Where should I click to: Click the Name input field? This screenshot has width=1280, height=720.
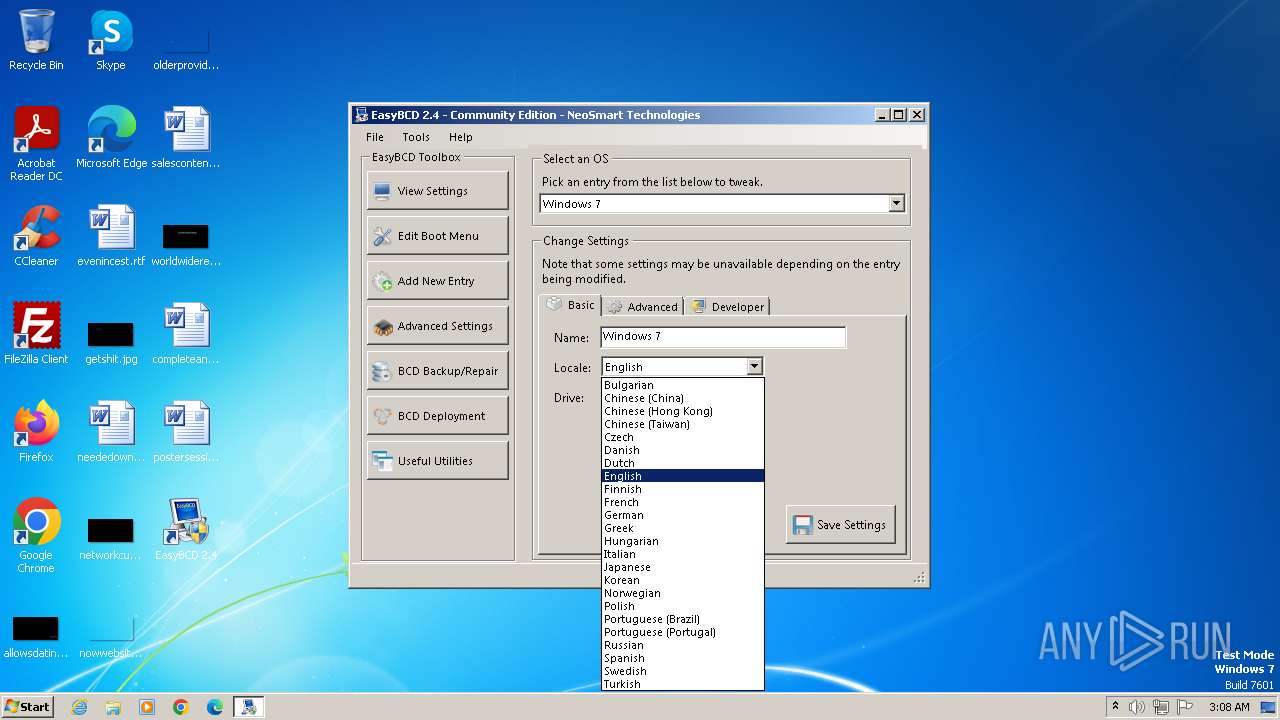click(x=722, y=337)
